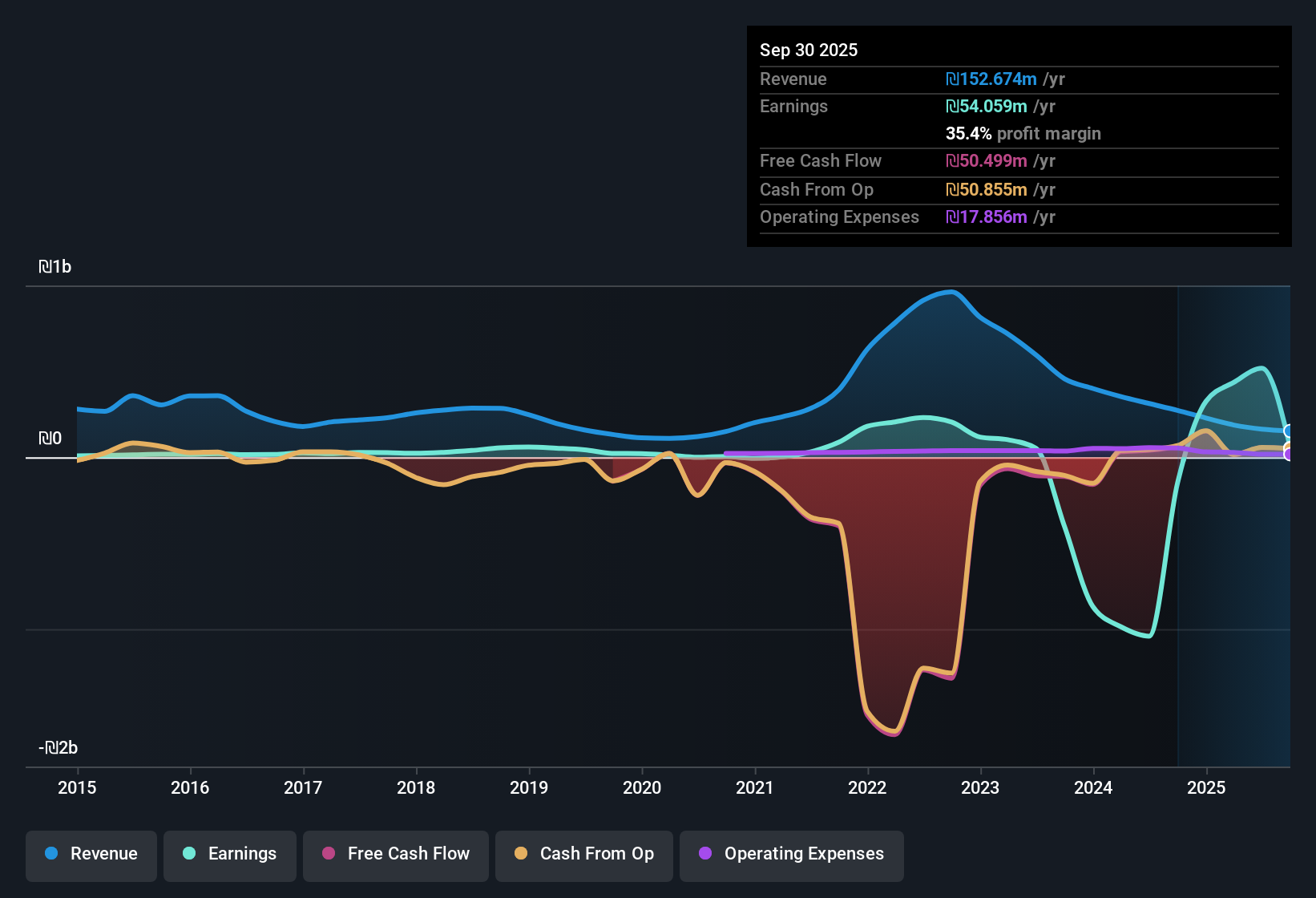Screen dimensions: 1316x898
Task: Select the 2022 year label on axis
Action: [867, 788]
